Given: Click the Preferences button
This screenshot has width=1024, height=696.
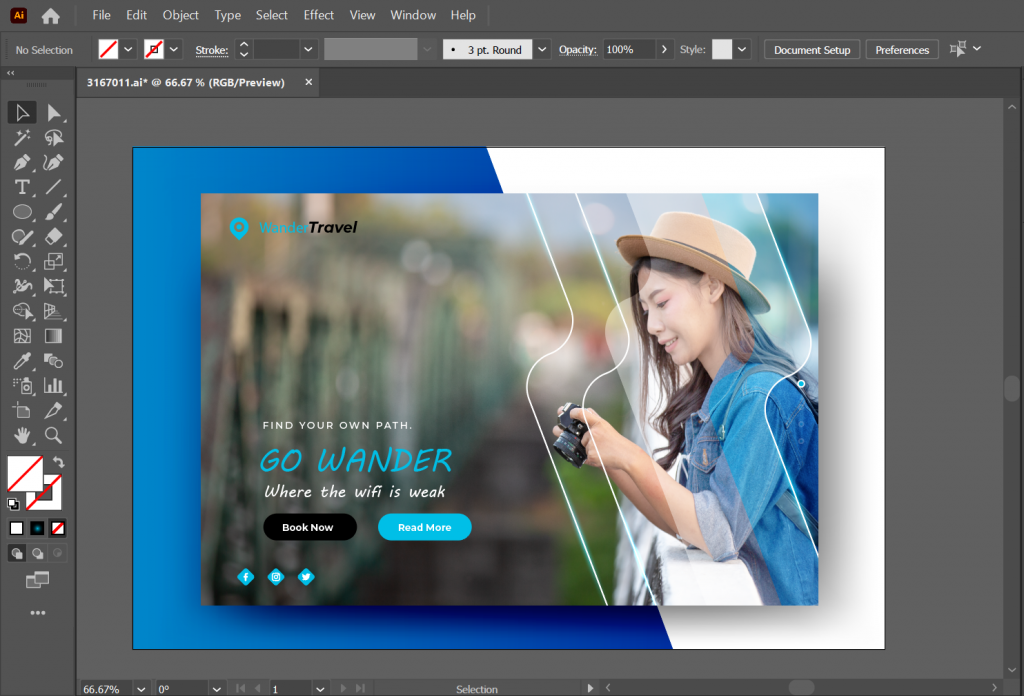Looking at the screenshot, I should (x=902, y=50).
